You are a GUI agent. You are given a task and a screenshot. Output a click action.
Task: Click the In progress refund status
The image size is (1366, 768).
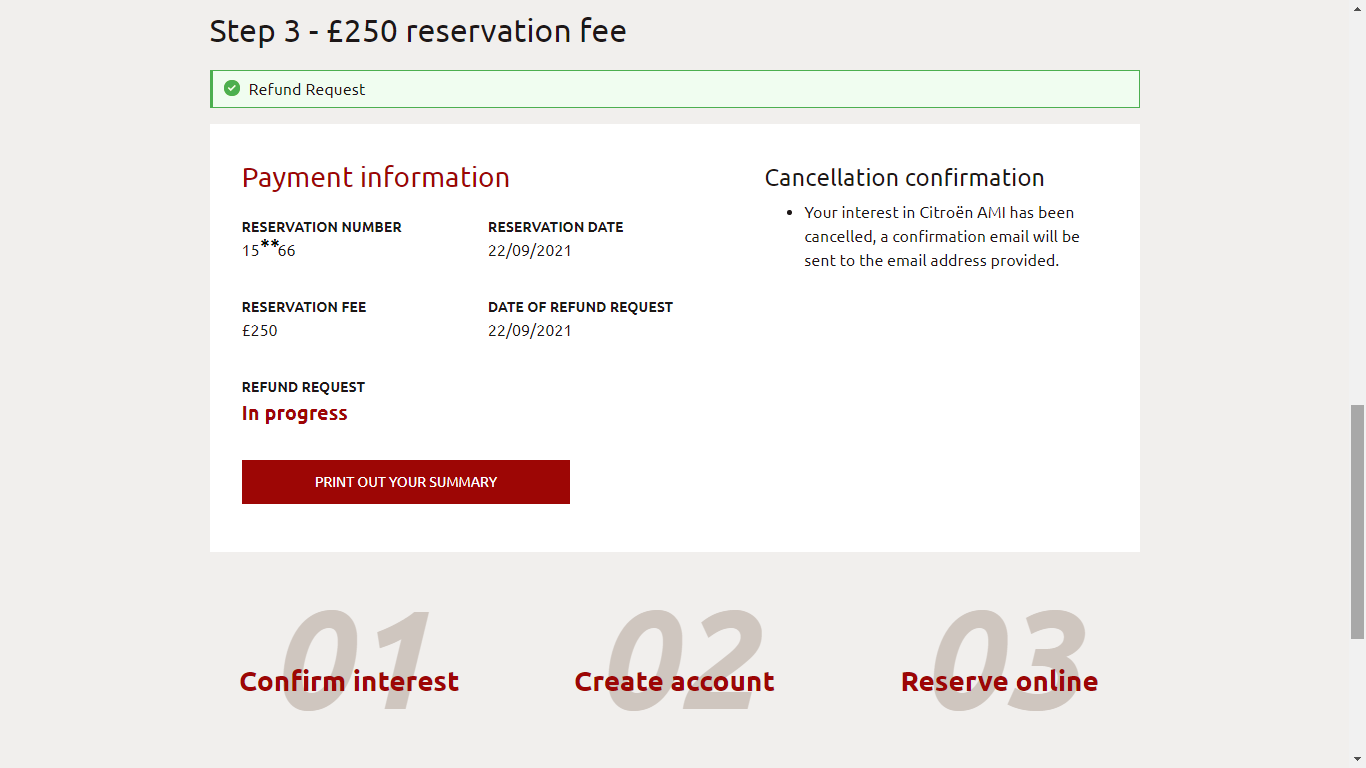pos(295,414)
